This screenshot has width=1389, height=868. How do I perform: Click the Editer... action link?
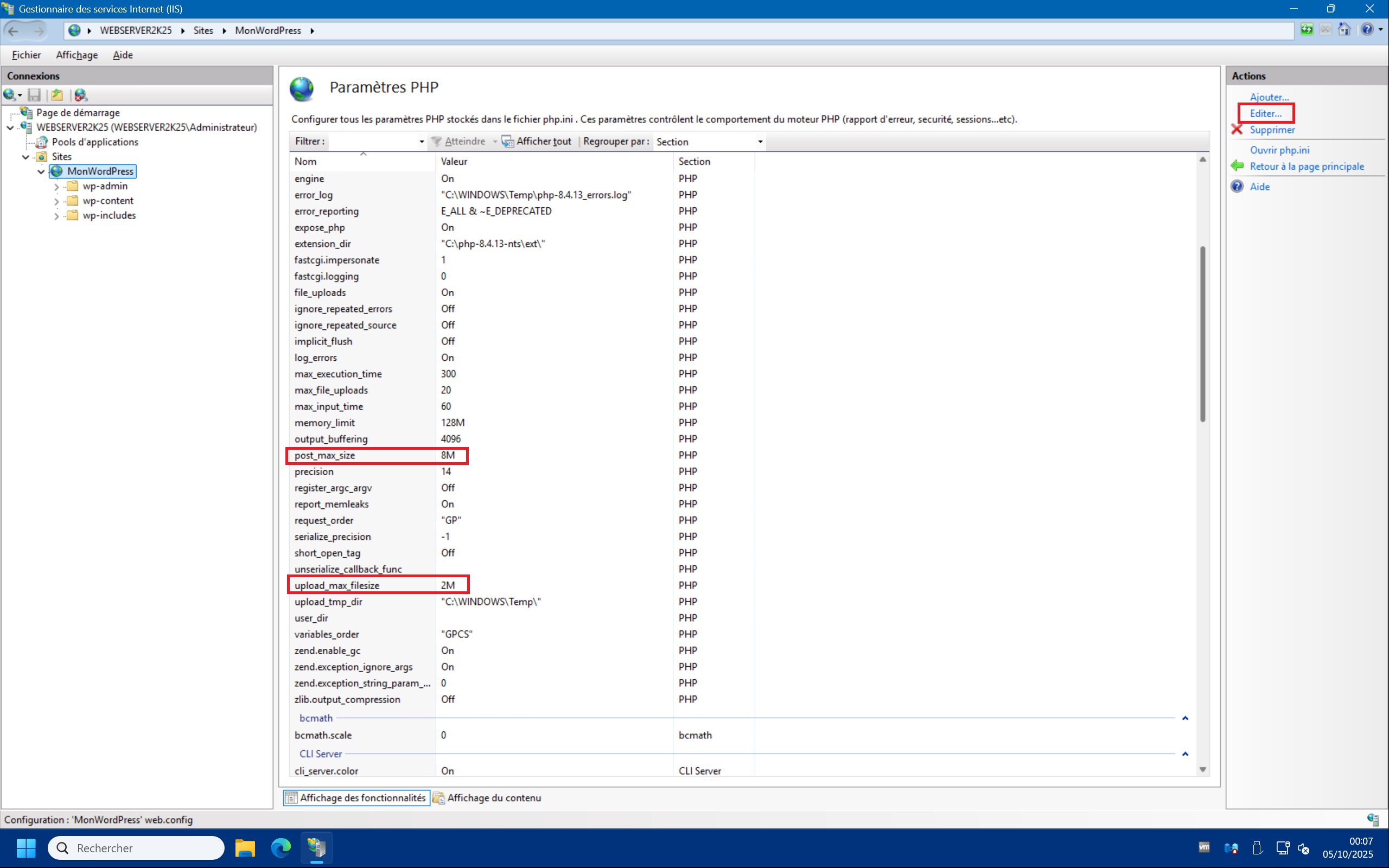tap(1265, 114)
